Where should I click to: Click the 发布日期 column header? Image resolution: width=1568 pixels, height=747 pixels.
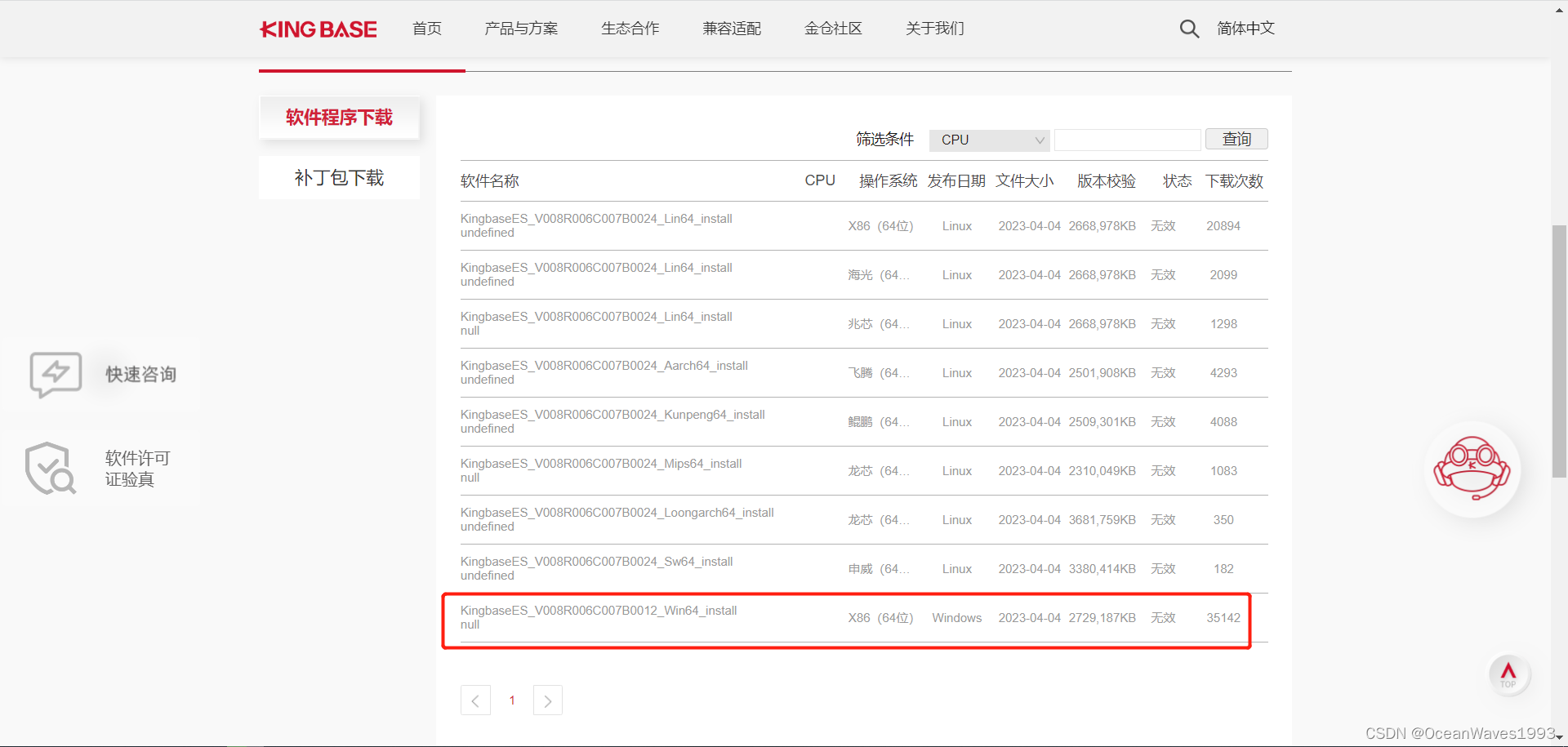tap(956, 181)
